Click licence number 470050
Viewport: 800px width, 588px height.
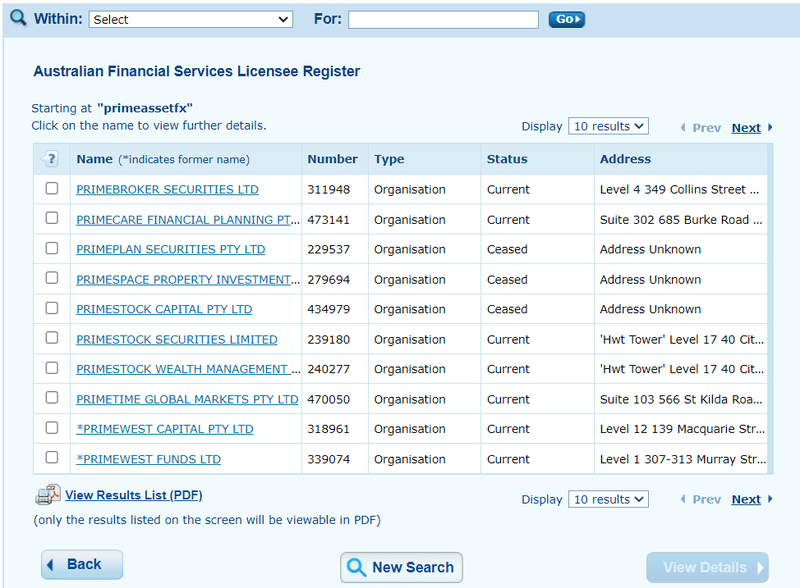coord(329,399)
